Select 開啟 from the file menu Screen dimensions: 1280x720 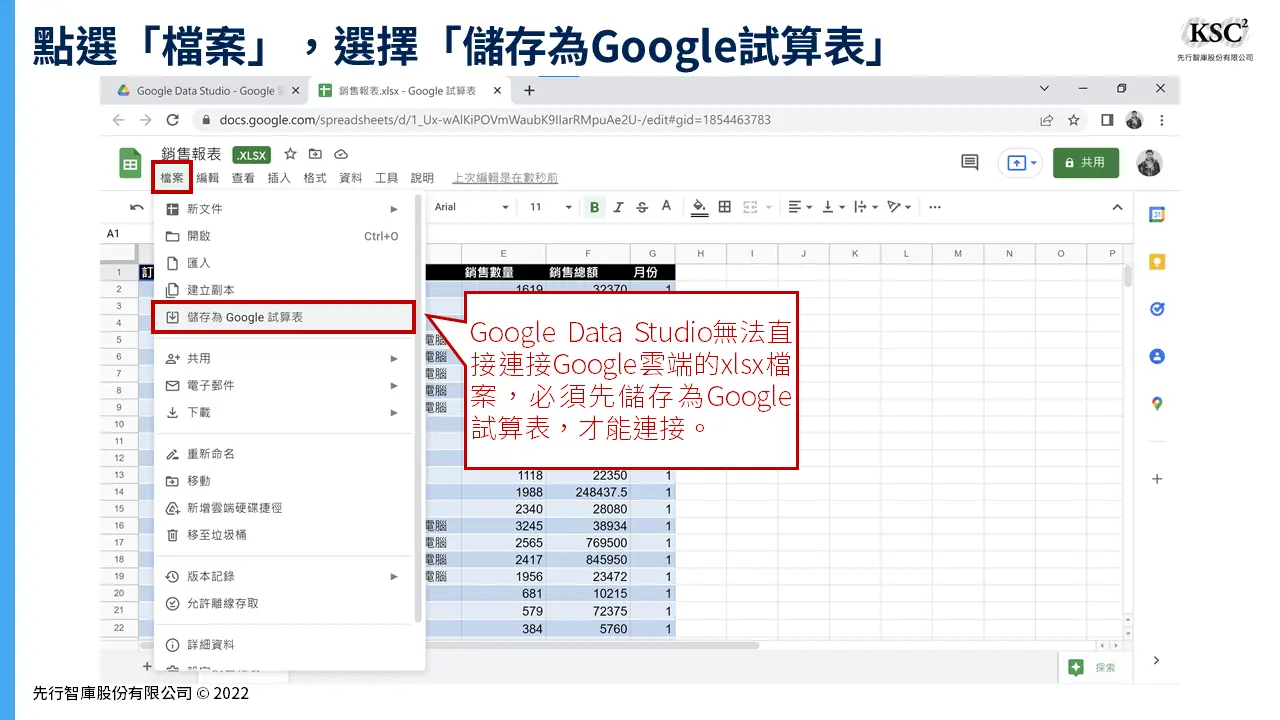284,236
